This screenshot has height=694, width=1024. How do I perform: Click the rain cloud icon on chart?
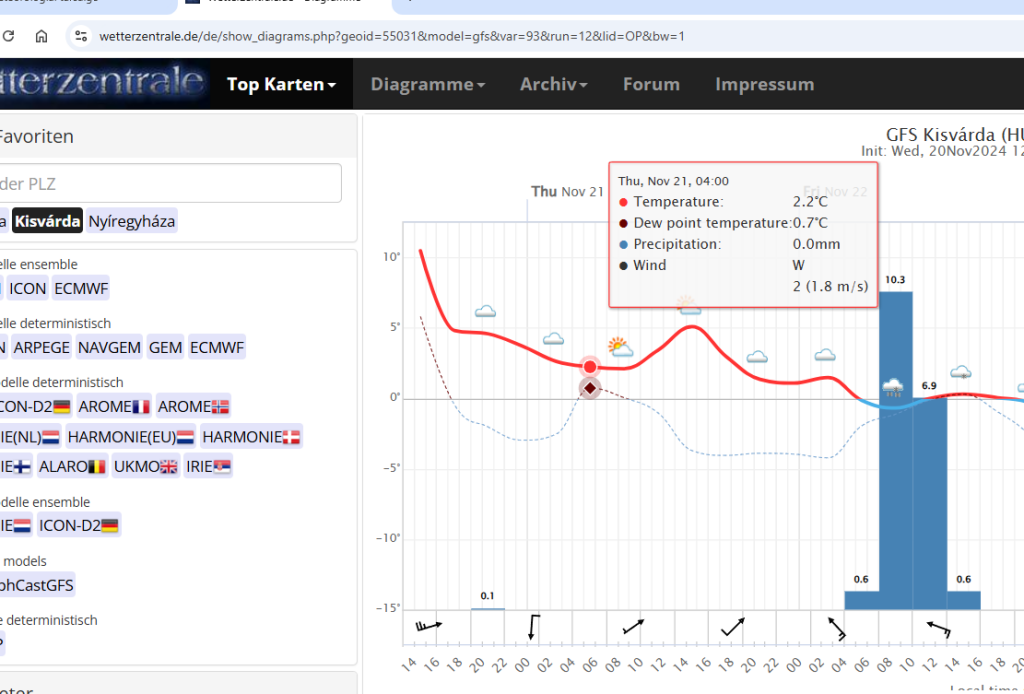894,388
